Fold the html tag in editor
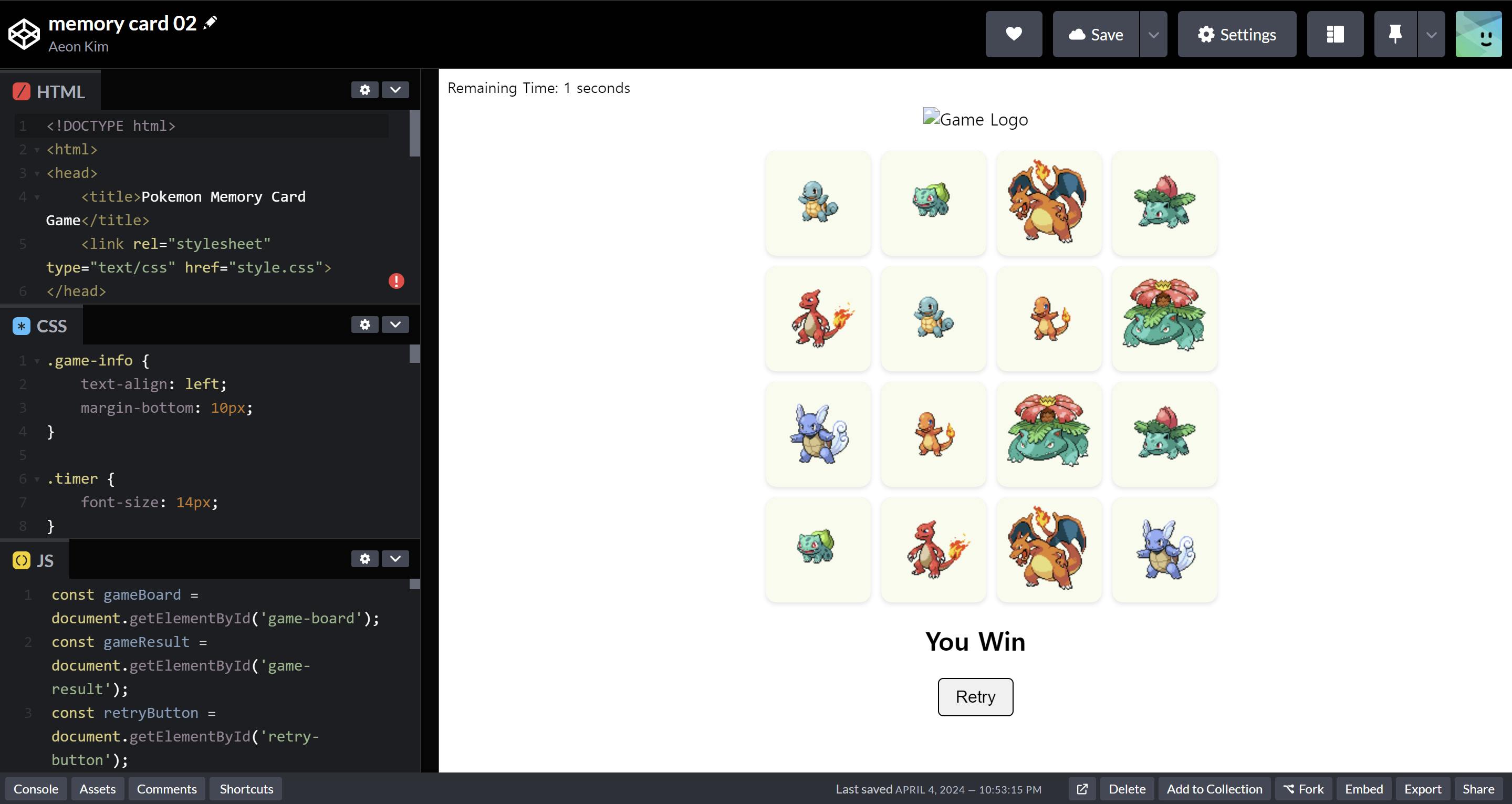1512x804 pixels. click(37, 150)
